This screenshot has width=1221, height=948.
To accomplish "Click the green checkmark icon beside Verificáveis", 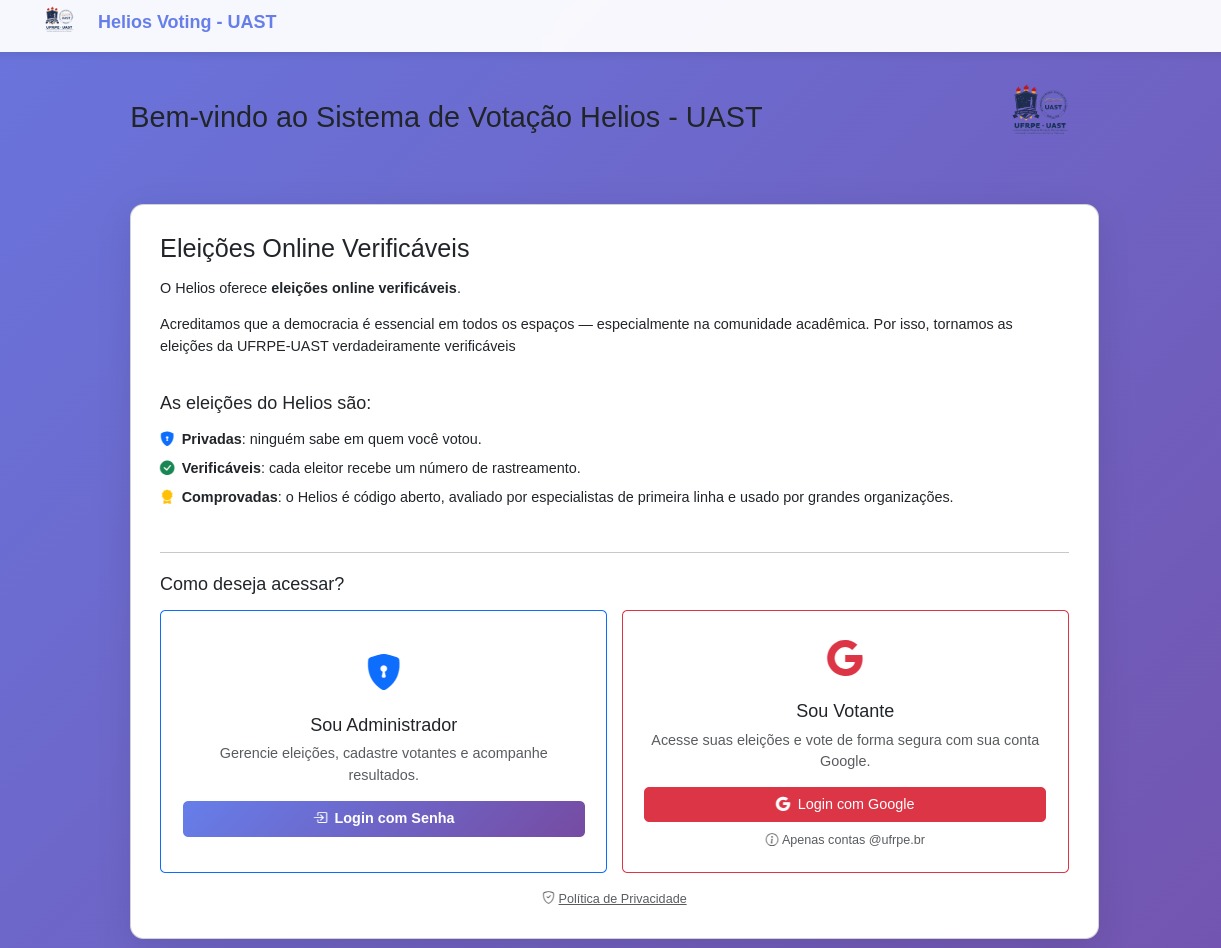I will point(167,468).
